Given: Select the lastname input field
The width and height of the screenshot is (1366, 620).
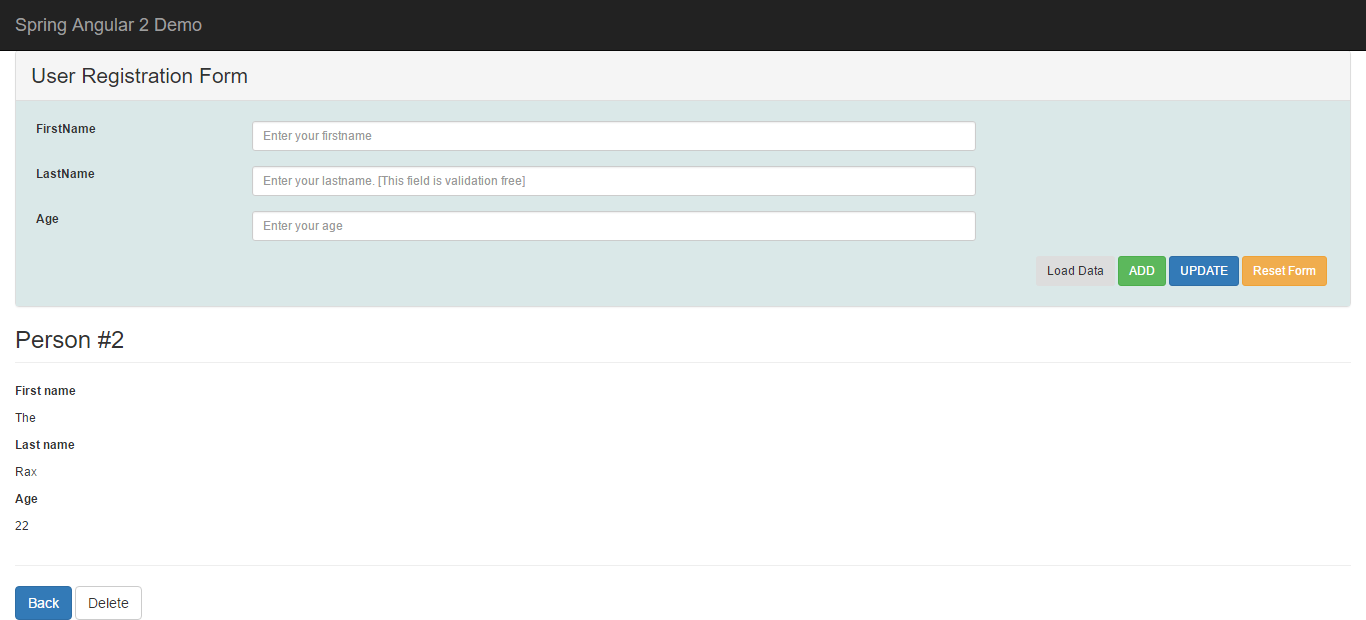Looking at the screenshot, I should (612, 181).
